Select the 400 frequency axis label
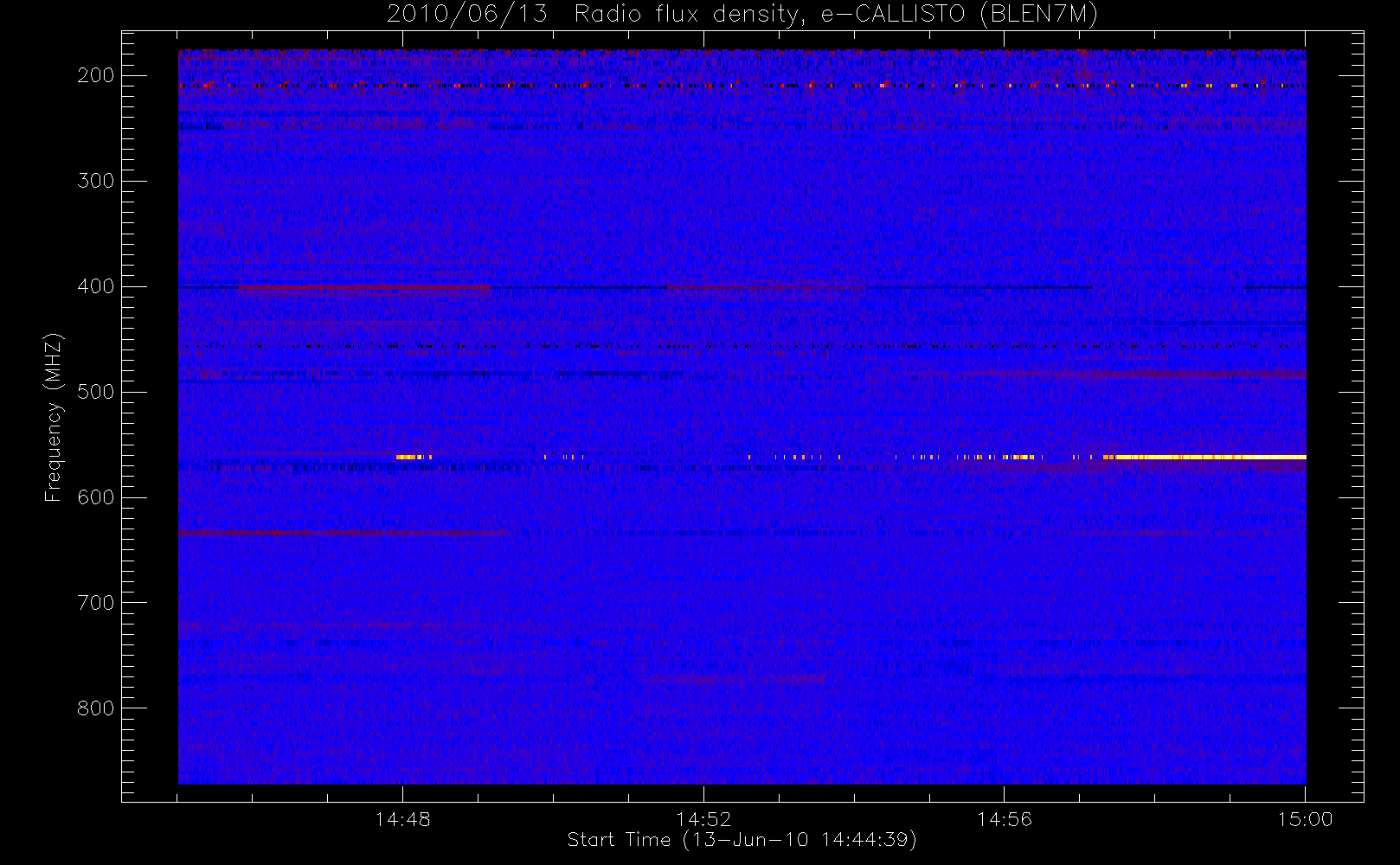The height and width of the screenshot is (865, 1400). click(96, 286)
